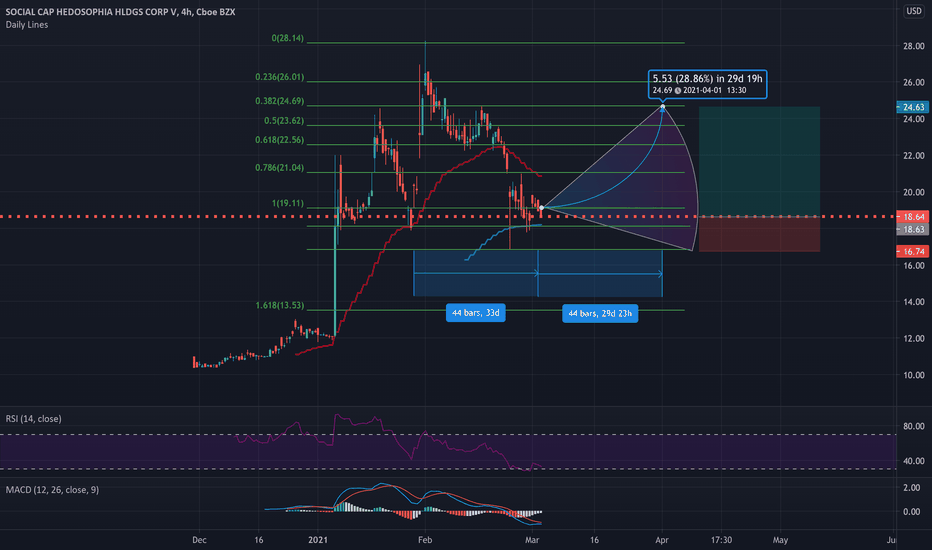Click the 10.00 price scale label
Image resolution: width=932 pixels, height=550 pixels.
click(914, 375)
